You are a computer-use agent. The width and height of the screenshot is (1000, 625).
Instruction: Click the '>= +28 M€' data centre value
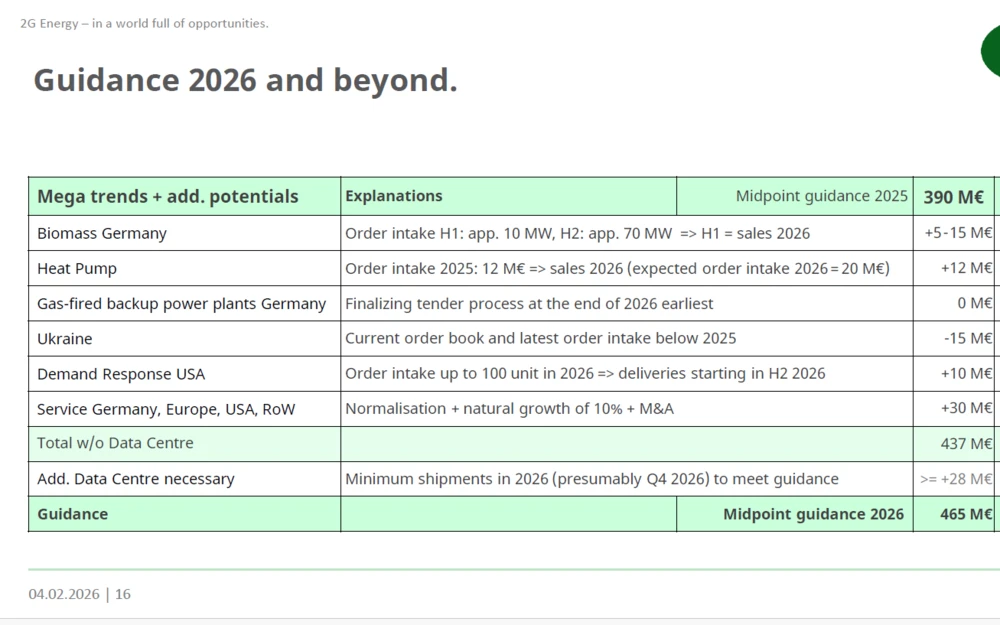pyautogui.click(x=956, y=479)
